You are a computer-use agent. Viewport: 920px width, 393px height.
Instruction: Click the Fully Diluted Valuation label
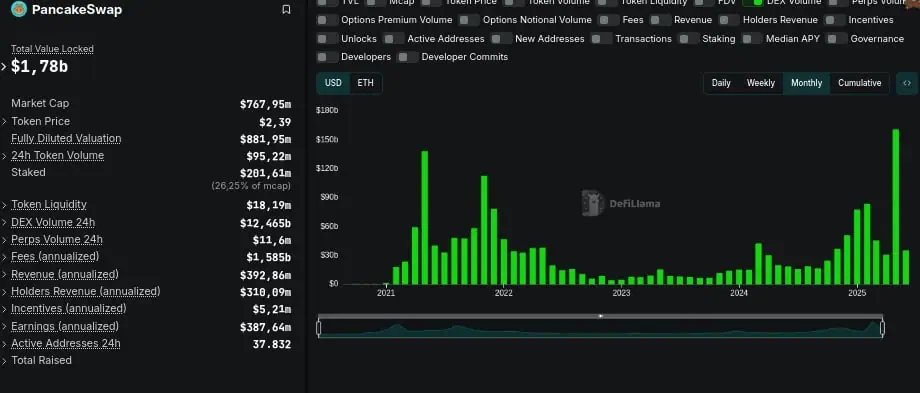(x=66, y=138)
